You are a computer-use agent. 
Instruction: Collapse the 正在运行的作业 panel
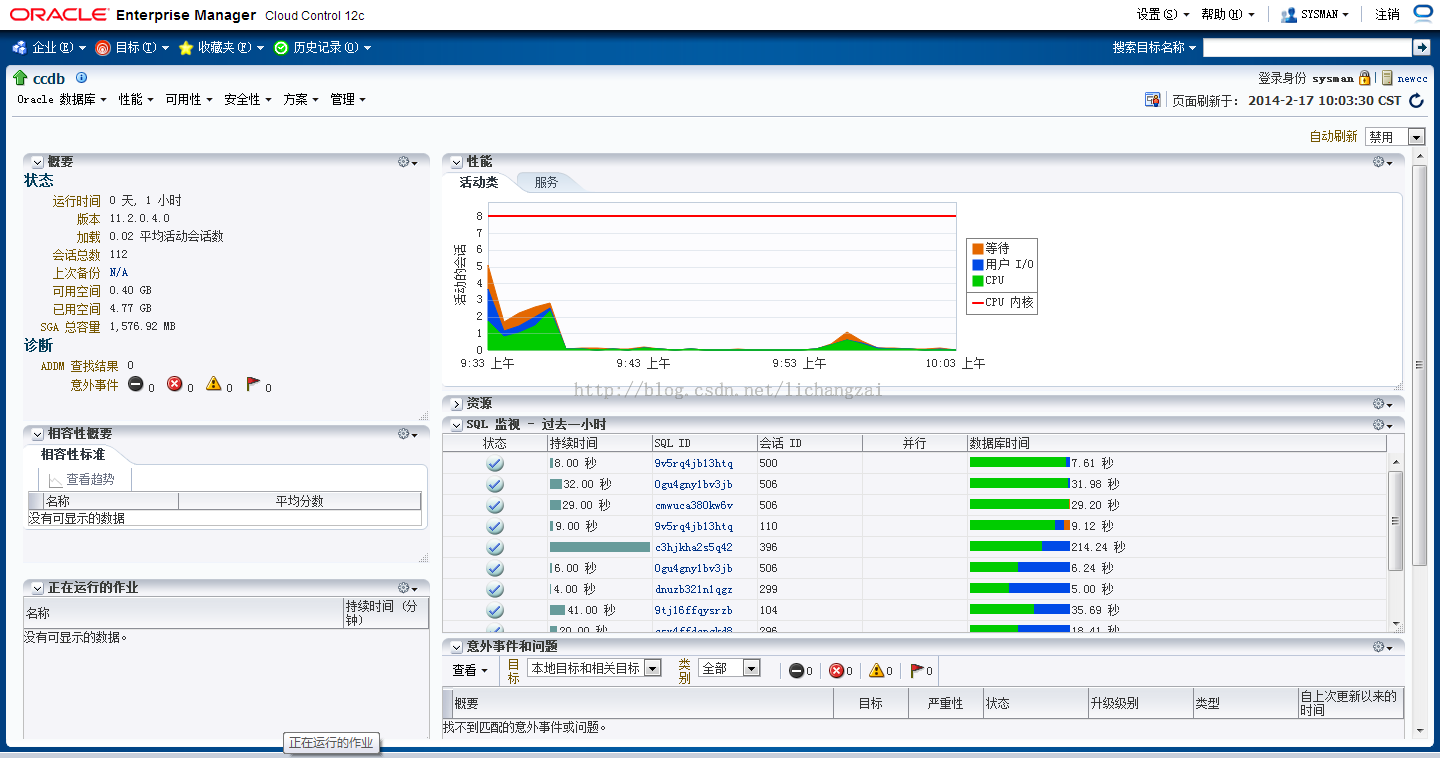[x=37, y=588]
